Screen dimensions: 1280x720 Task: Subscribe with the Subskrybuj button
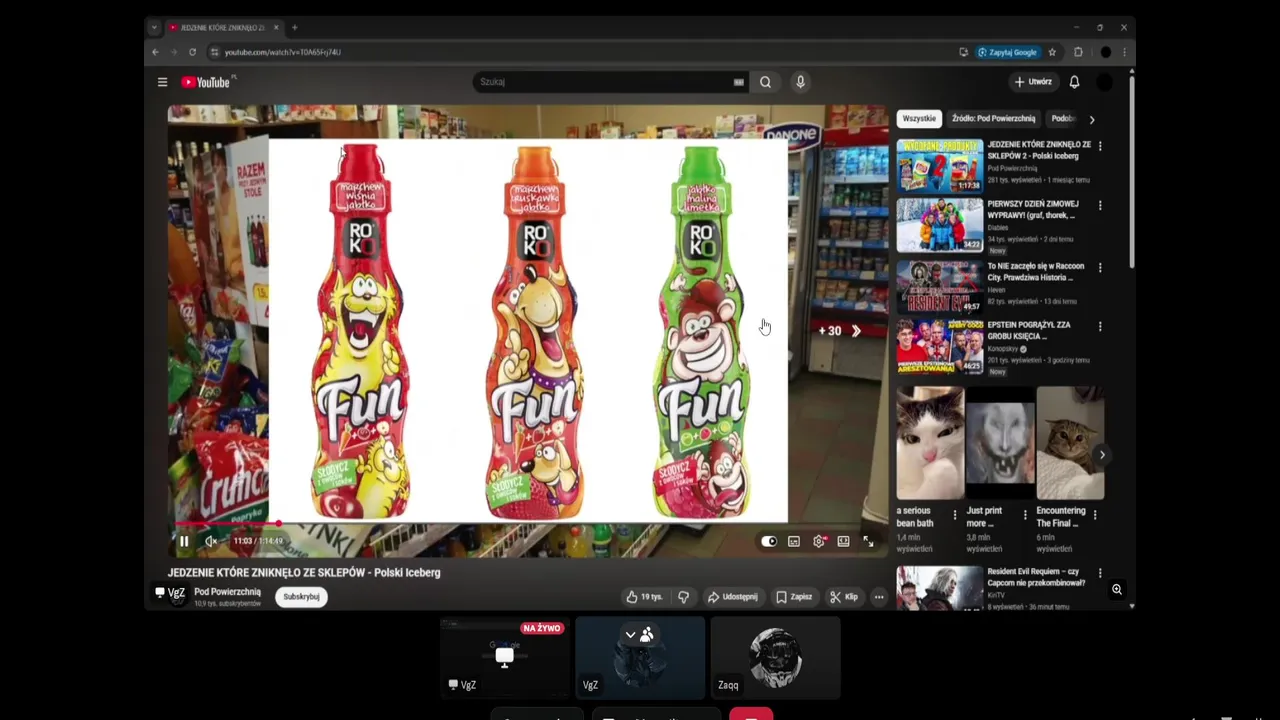301,597
